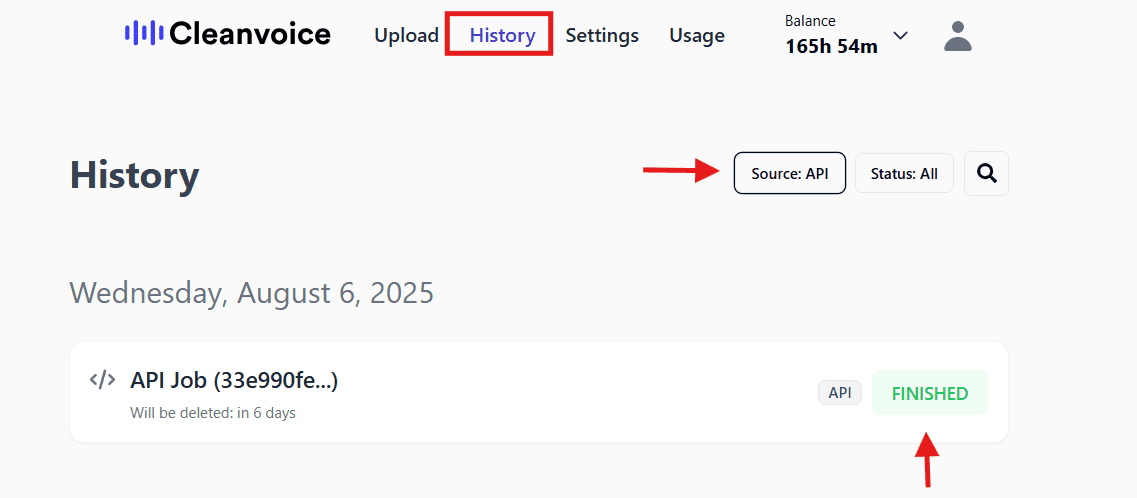Viewport: 1137px width, 498px height.
Task: Click the code brackets icon on API Job
Action: 102,380
